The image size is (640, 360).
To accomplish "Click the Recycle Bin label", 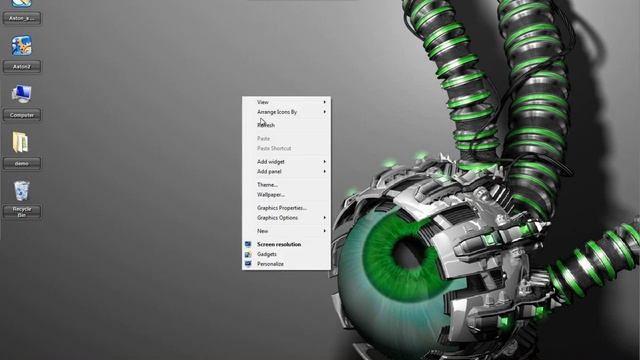I will click(22, 212).
